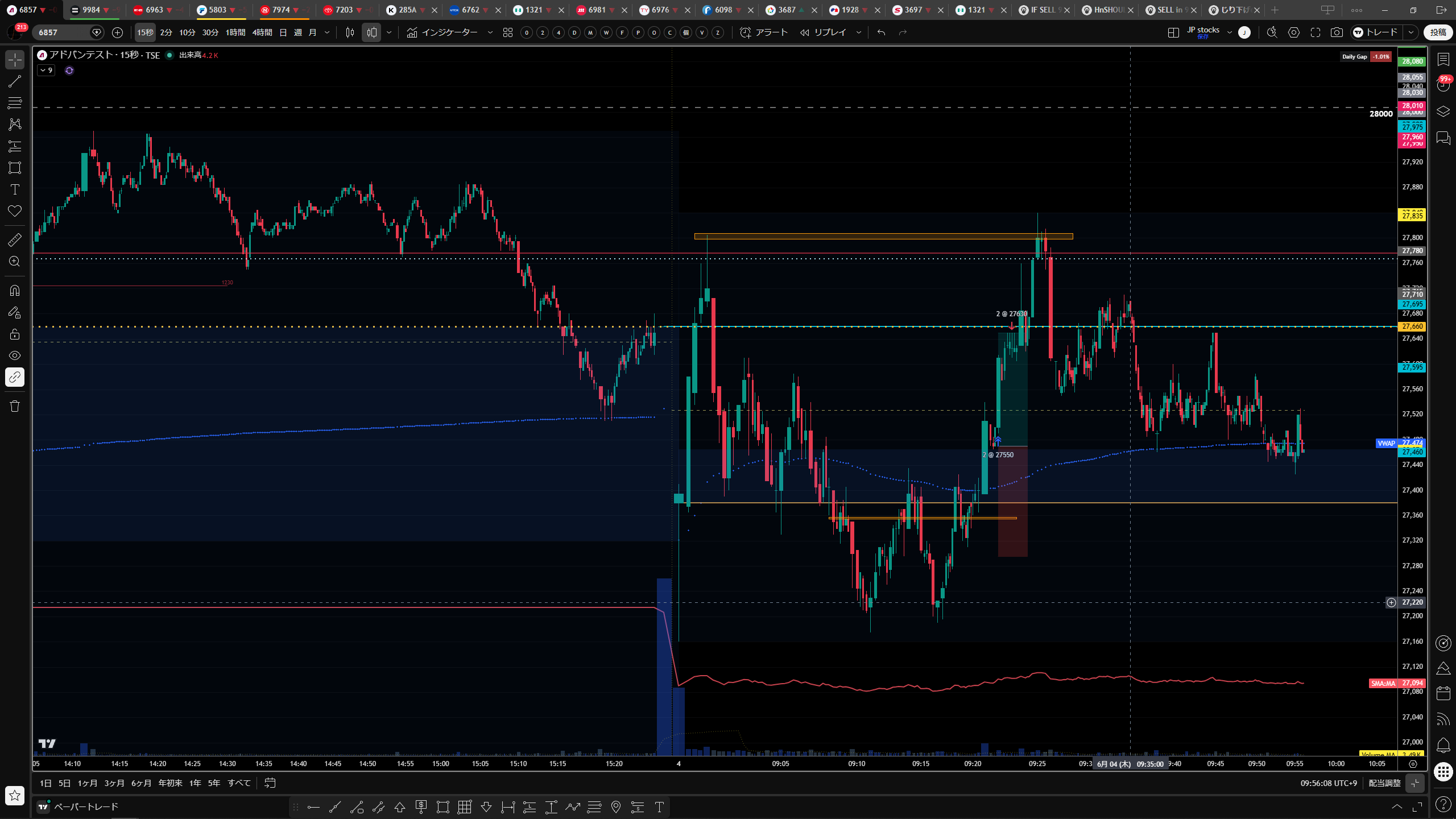The image size is (1456, 819).
Task: Click the アラート alert button
Action: [x=764, y=32]
